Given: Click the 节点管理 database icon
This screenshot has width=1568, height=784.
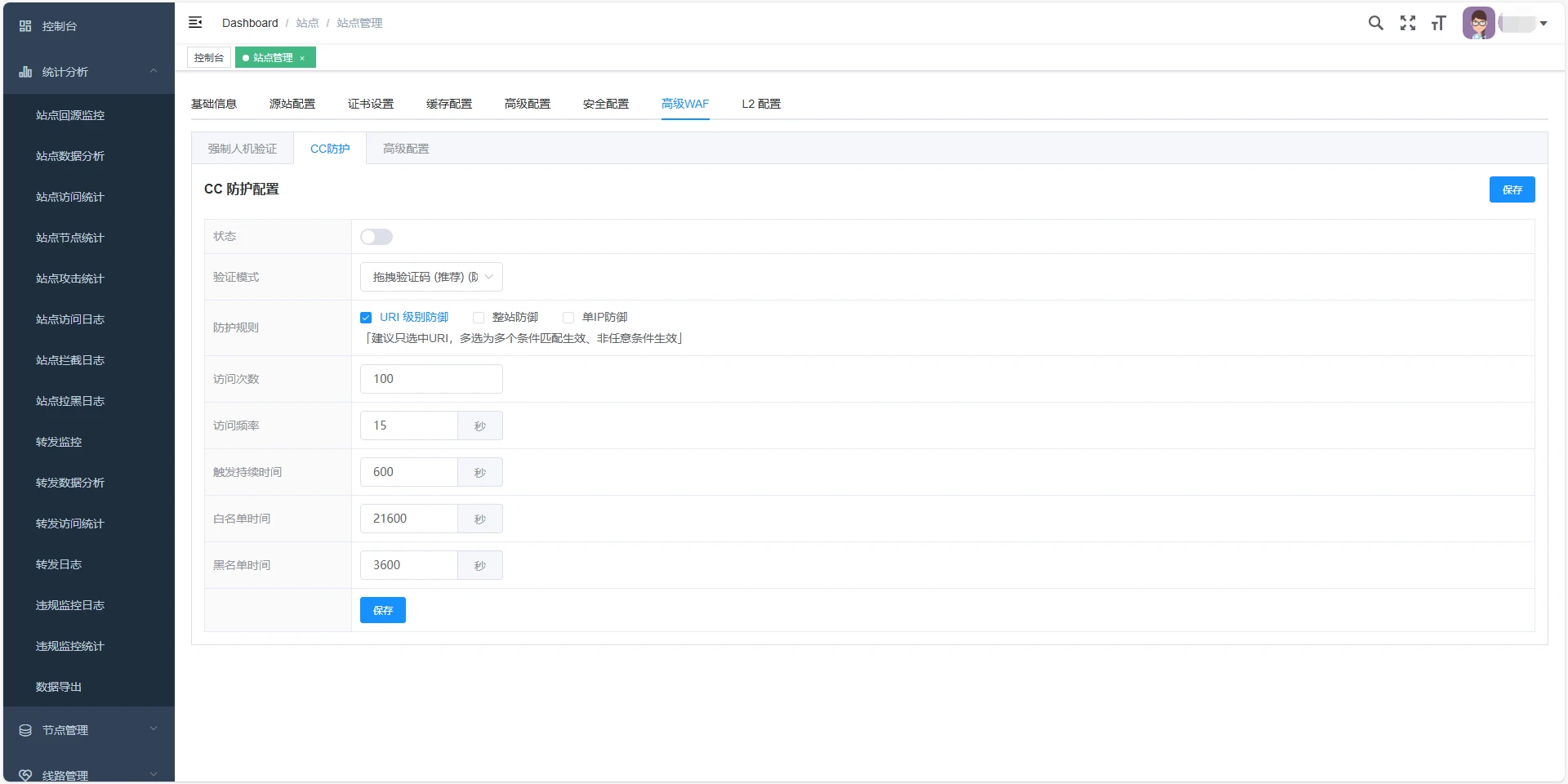Looking at the screenshot, I should coord(25,730).
